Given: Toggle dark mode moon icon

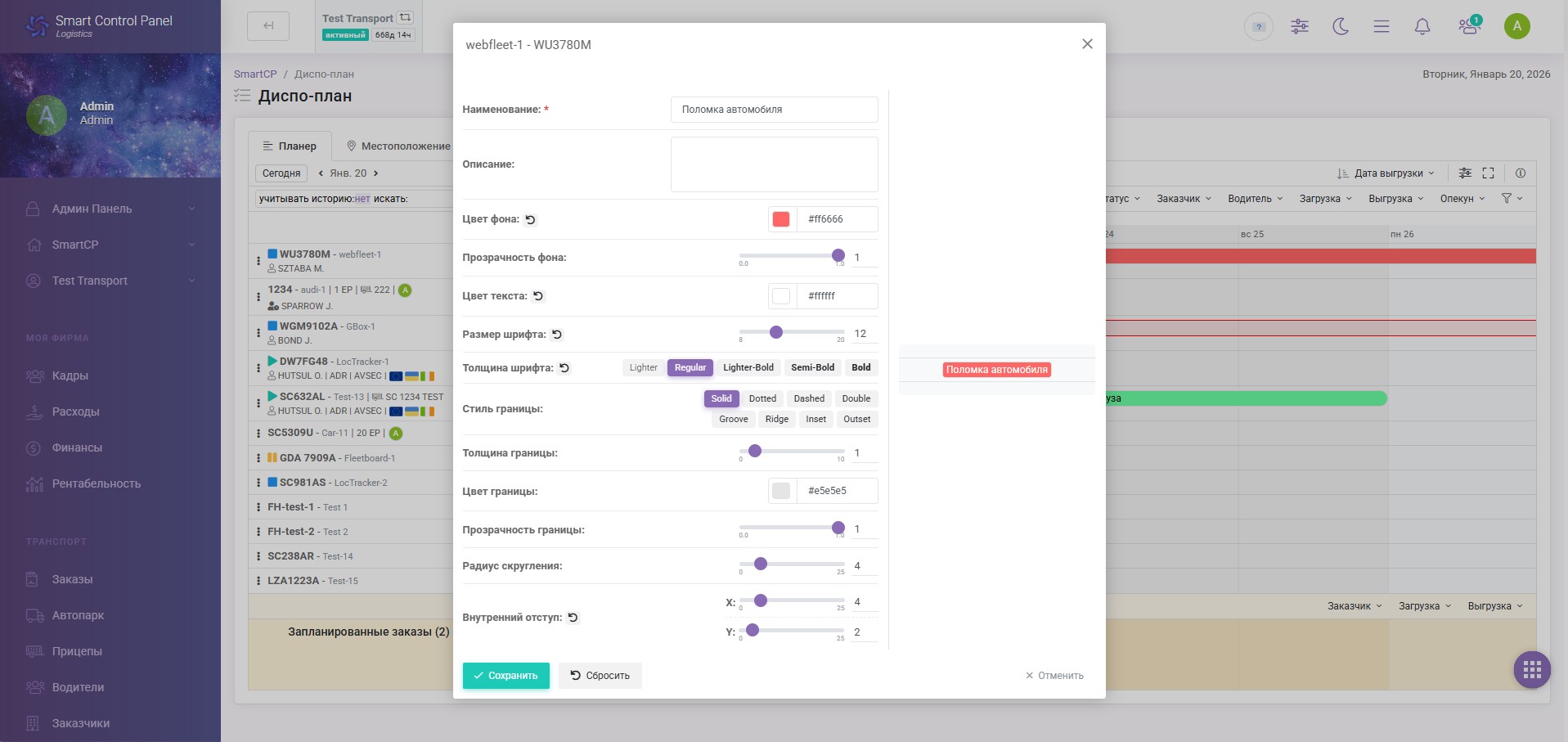Looking at the screenshot, I should [1341, 26].
